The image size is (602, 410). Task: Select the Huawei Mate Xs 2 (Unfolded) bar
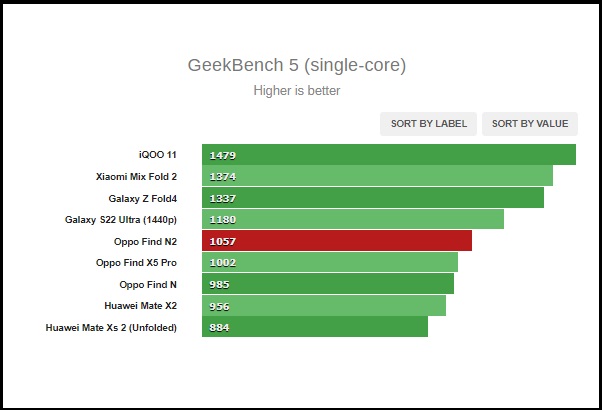pyautogui.click(x=314, y=327)
